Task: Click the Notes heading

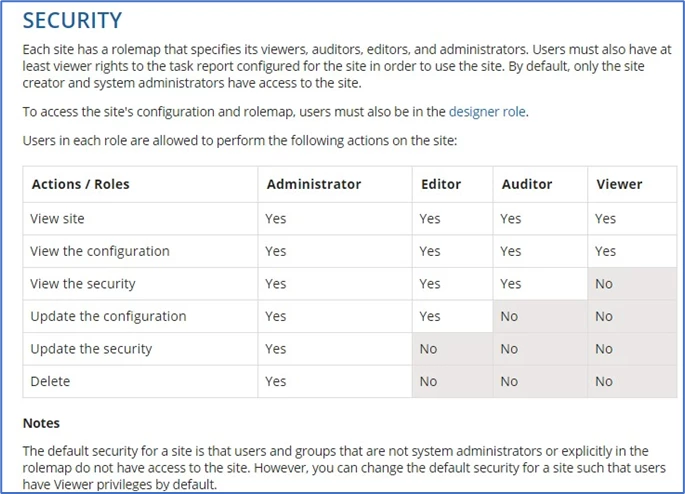Action: coord(41,423)
